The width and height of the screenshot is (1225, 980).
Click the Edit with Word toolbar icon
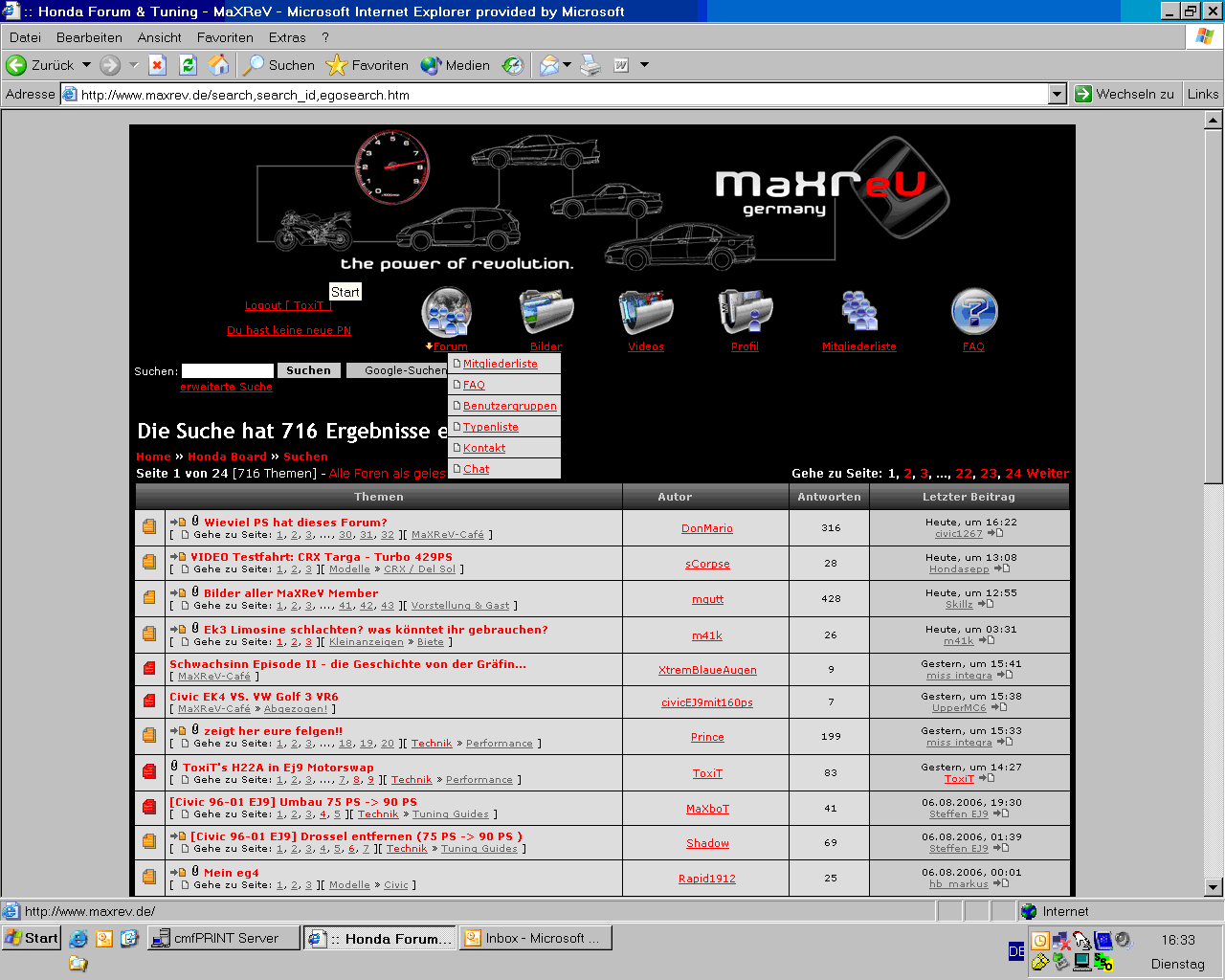point(621,65)
